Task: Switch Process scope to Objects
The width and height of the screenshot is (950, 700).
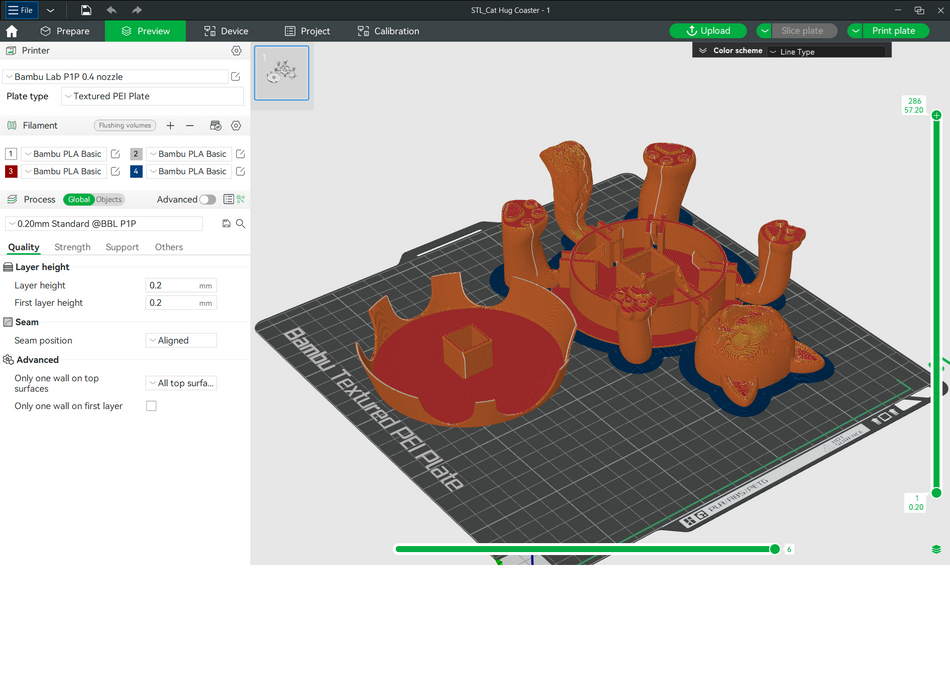Action: (109, 200)
